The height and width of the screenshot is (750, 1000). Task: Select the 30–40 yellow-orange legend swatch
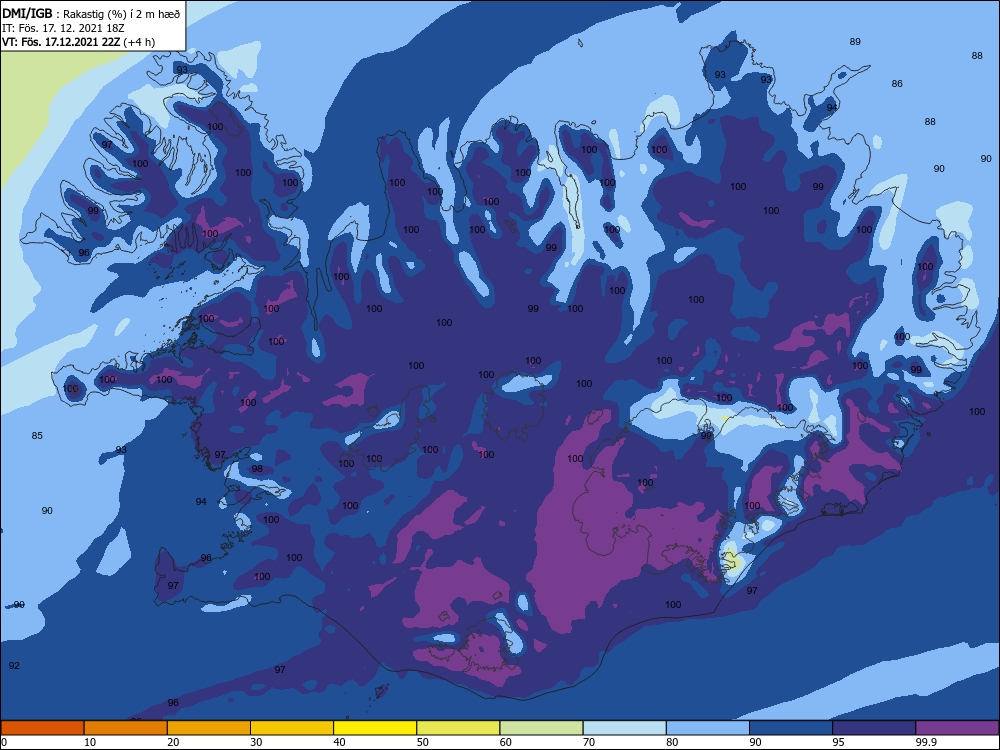point(292,728)
